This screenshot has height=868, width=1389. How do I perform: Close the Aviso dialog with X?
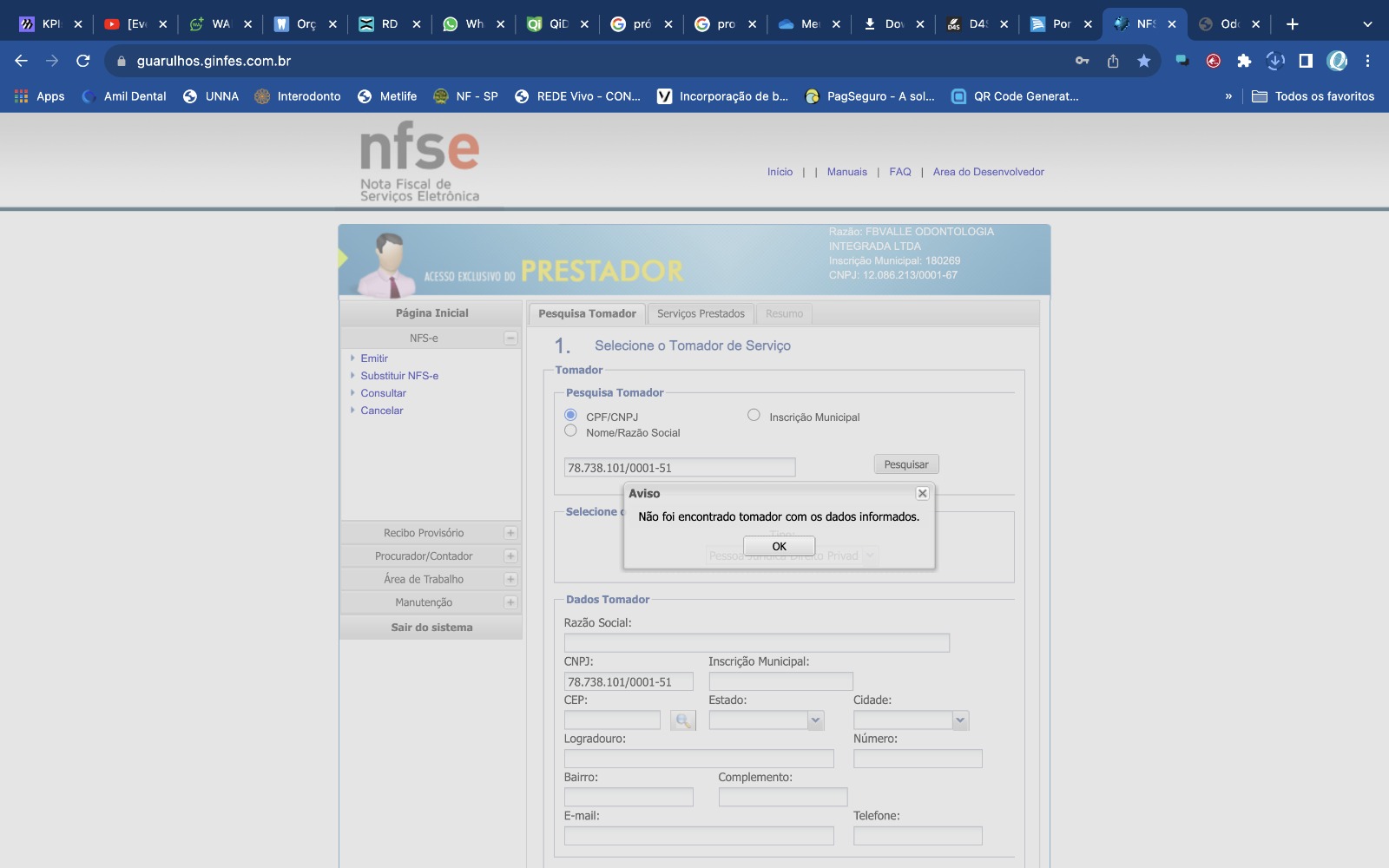click(922, 493)
